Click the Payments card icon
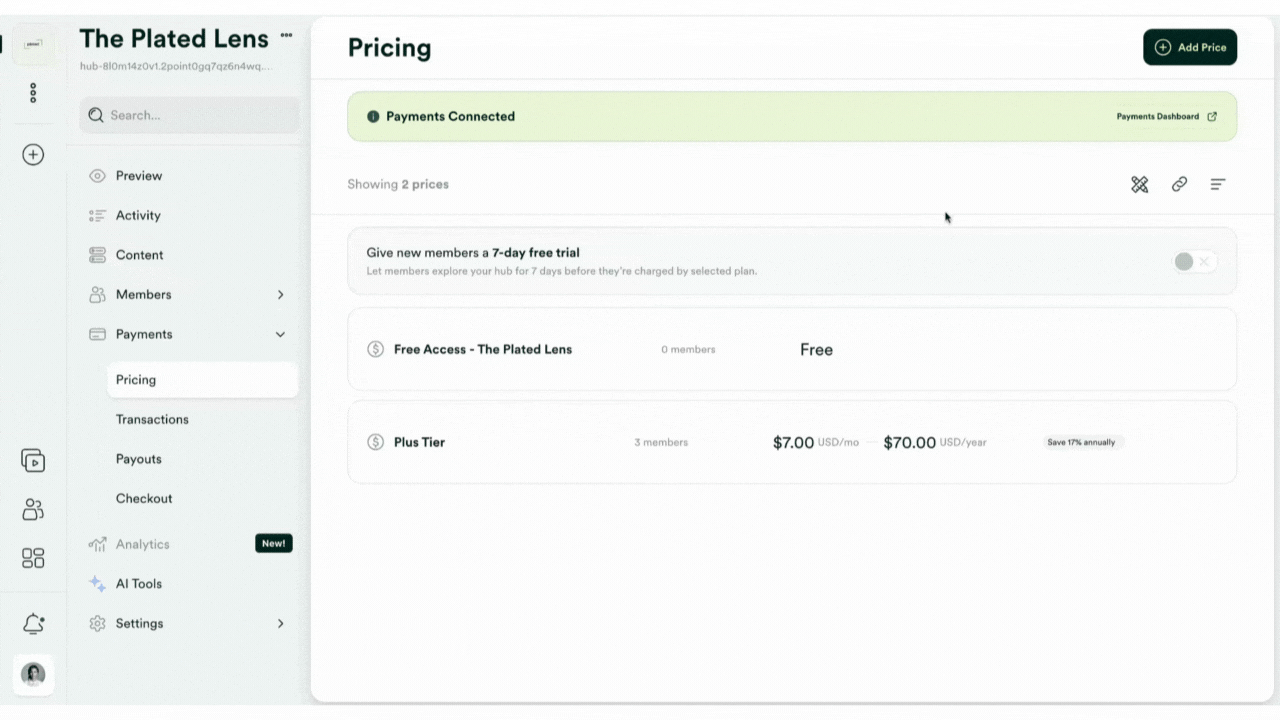This screenshot has width=1280, height=720. point(97,334)
